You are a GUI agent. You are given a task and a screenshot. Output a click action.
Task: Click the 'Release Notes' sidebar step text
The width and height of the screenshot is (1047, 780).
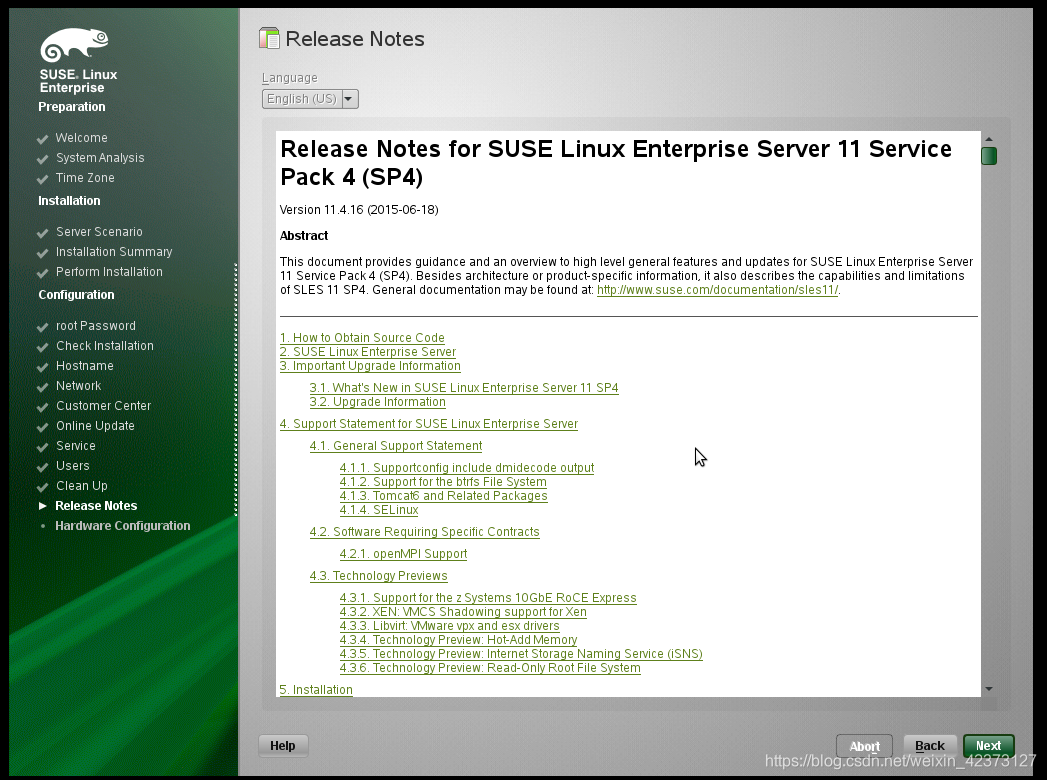pyautogui.click(x=96, y=506)
